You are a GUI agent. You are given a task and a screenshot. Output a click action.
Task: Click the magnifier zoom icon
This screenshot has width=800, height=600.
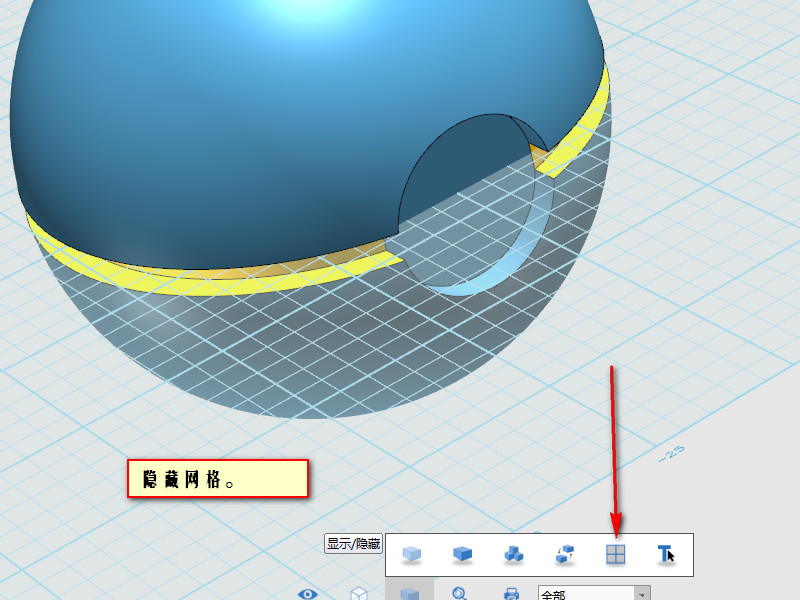point(460,593)
